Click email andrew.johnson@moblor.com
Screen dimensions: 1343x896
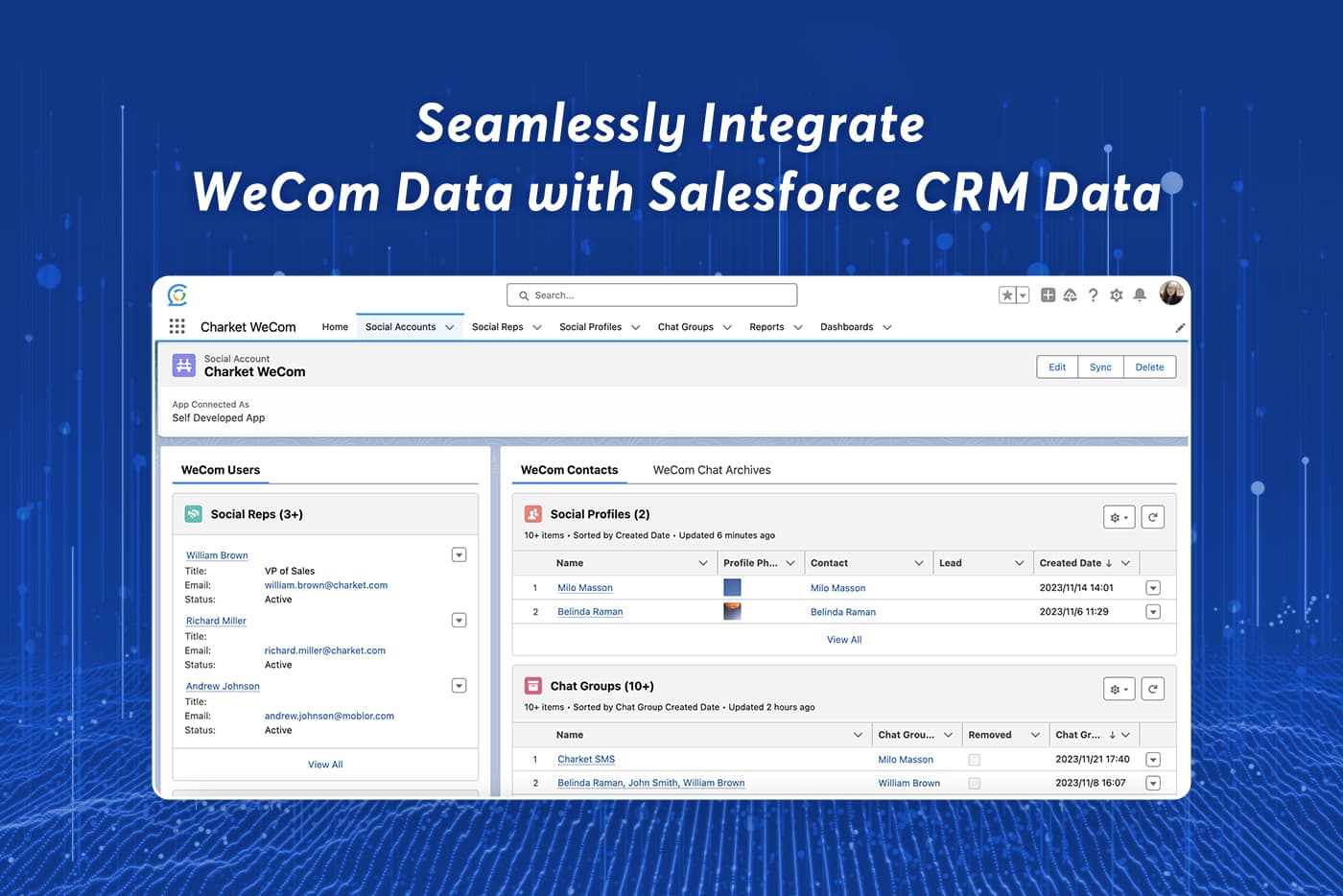coord(329,716)
